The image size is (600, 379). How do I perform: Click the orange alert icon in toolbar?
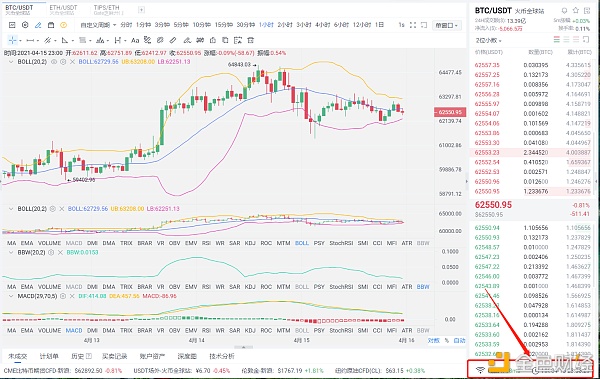coord(64,25)
